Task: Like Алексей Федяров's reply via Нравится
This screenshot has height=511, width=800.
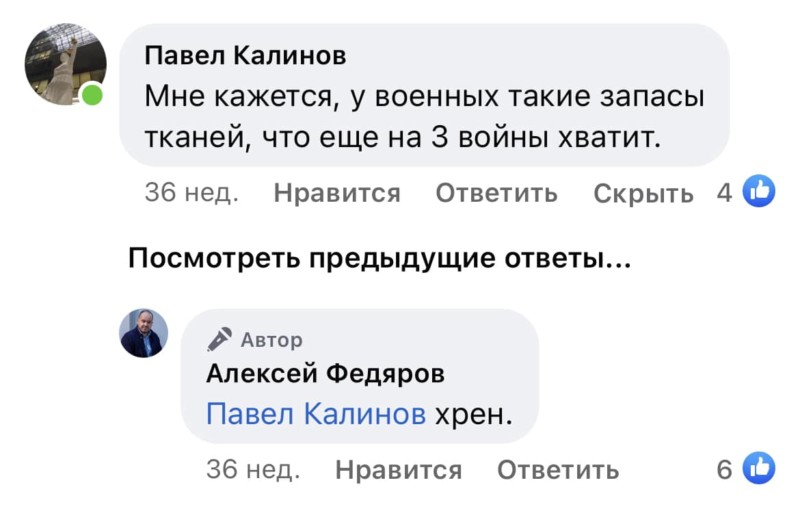Action: tap(399, 469)
